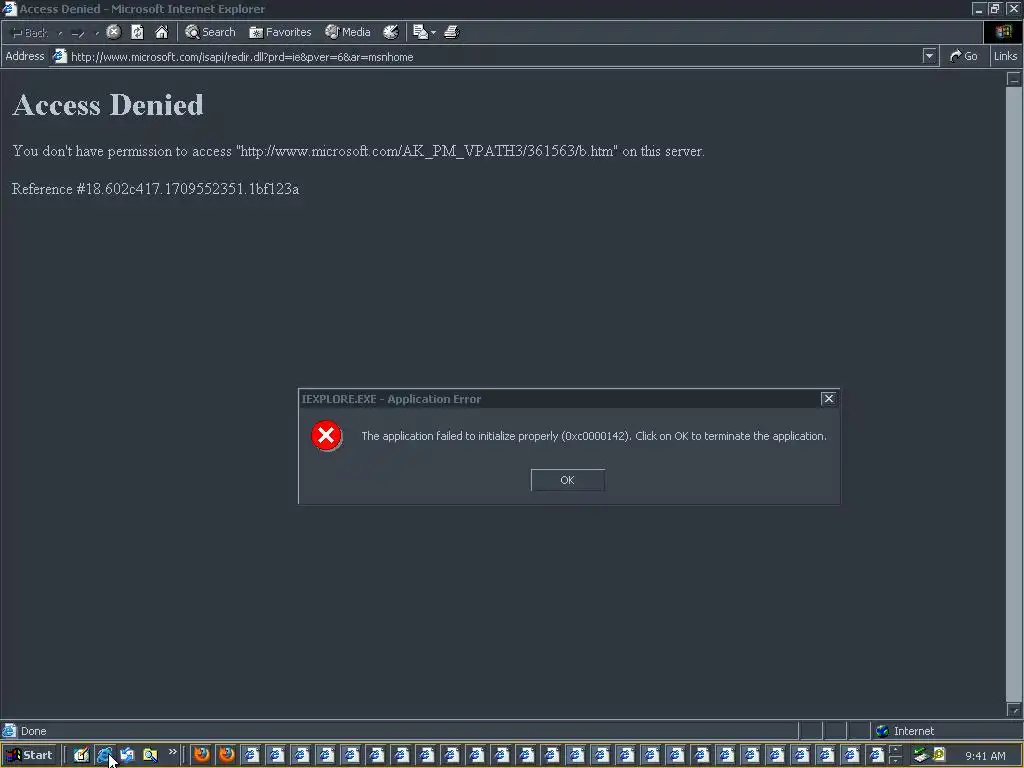Click the taskbar scroll up arrow
Viewport: 1024px width, 768px height.
[x=895, y=750]
